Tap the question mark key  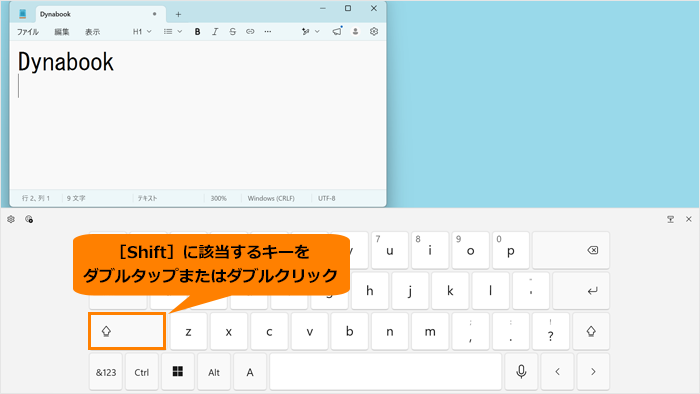click(551, 332)
